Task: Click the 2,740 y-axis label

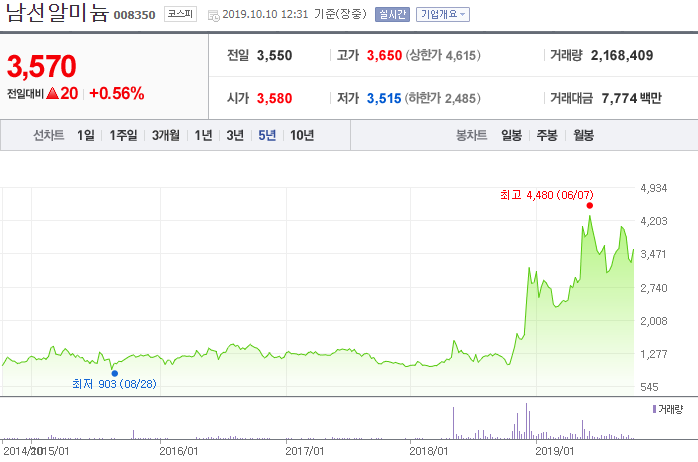Action: (x=653, y=288)
